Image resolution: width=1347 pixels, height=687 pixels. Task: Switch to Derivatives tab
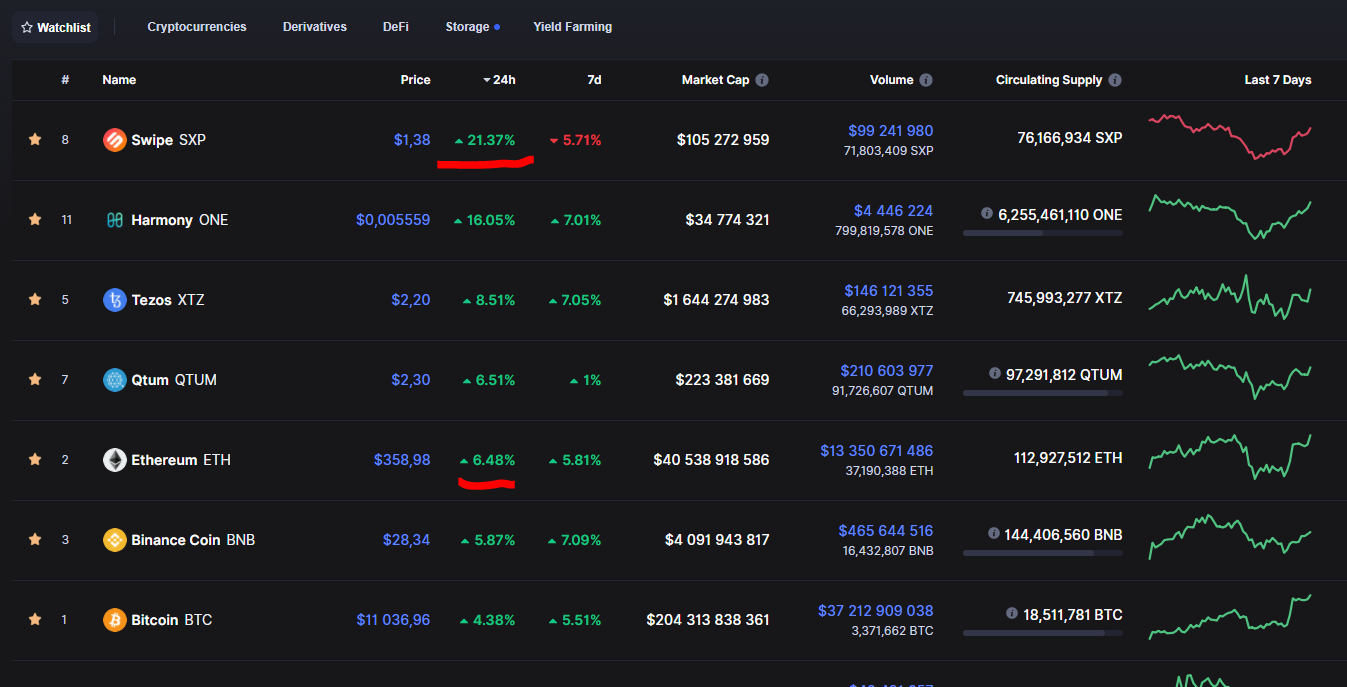tap(315, 27)
